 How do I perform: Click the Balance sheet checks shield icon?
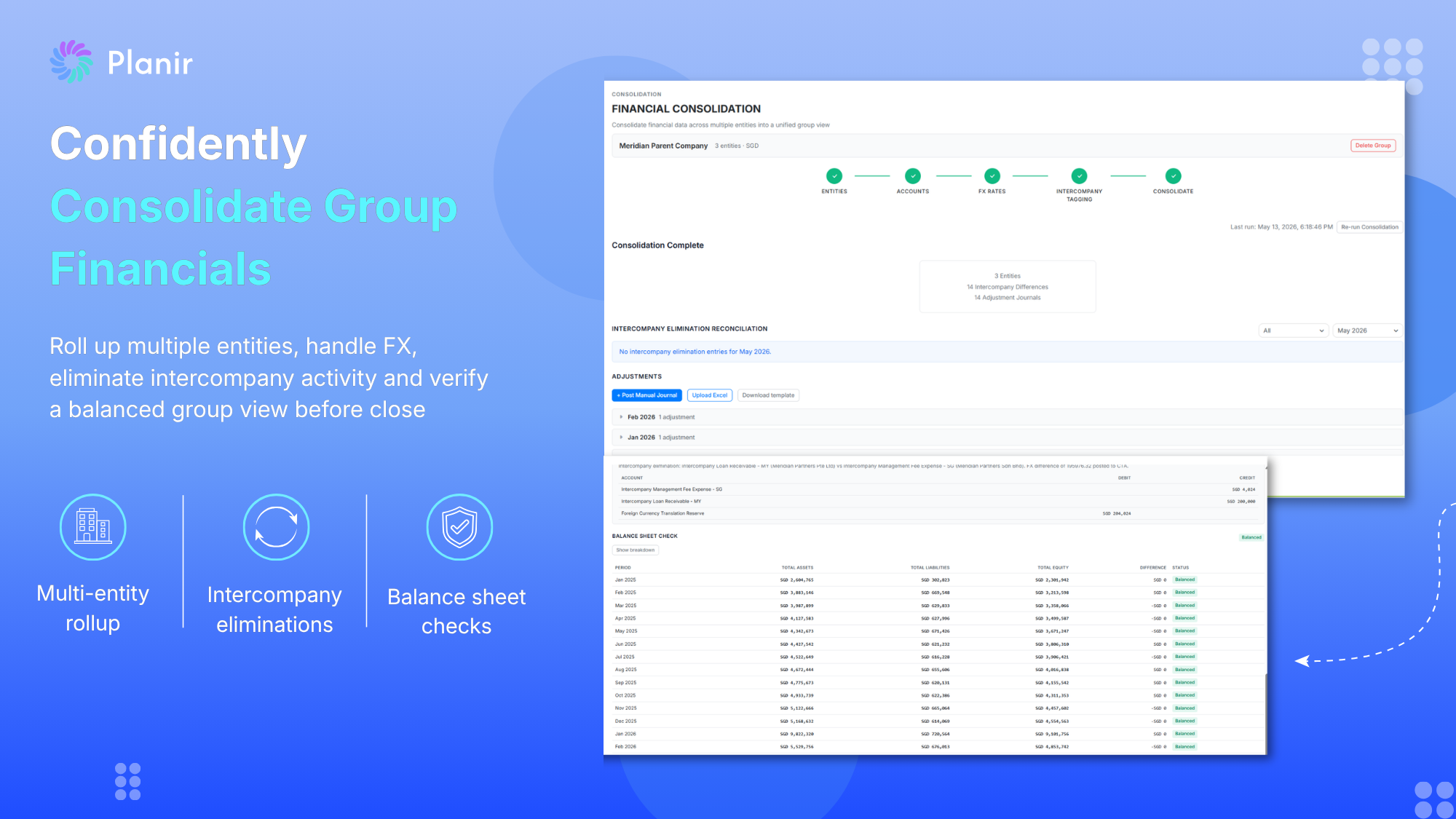tap(460, 527)
